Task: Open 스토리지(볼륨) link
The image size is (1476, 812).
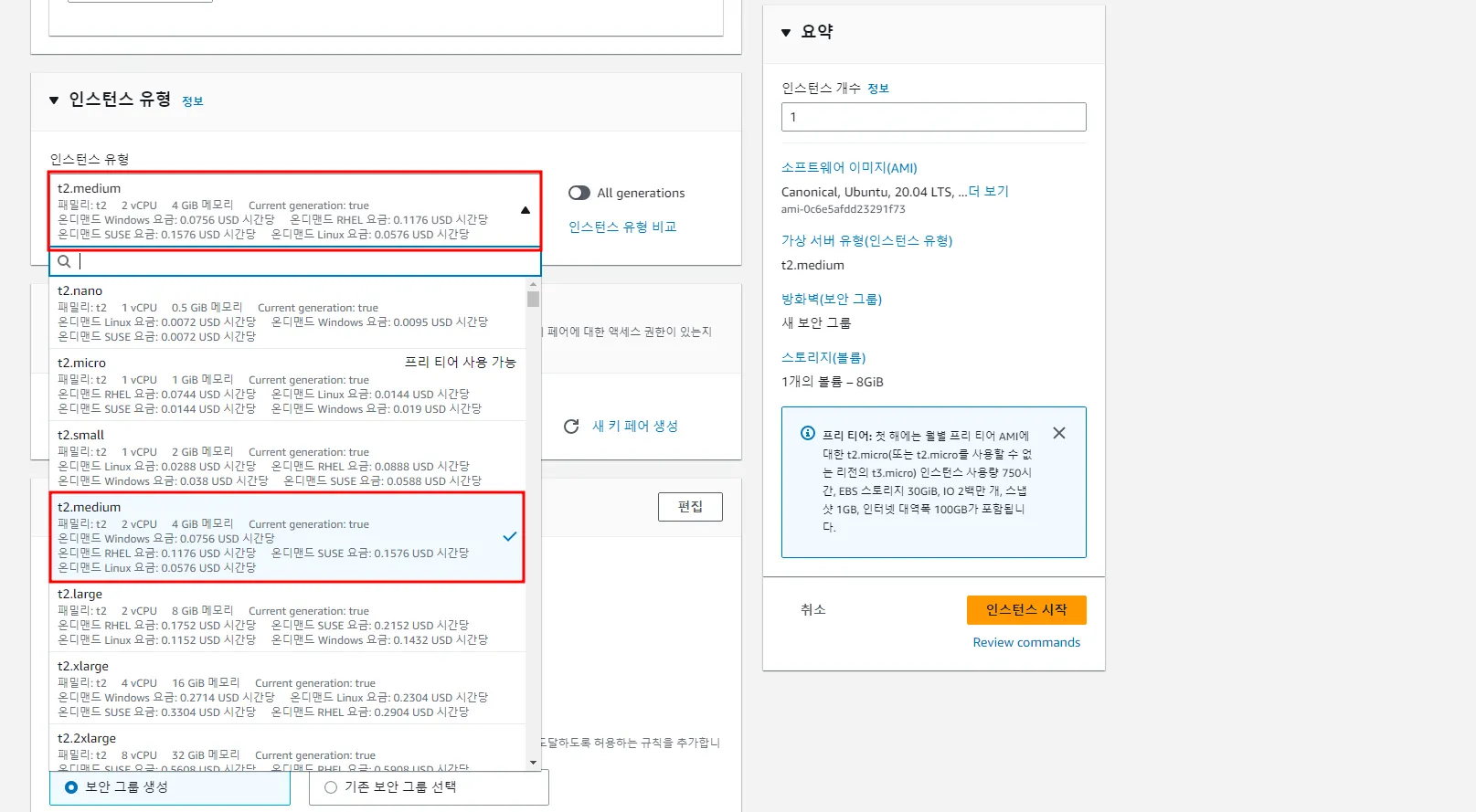Action: pyautogui.click(x=823, y=357)
